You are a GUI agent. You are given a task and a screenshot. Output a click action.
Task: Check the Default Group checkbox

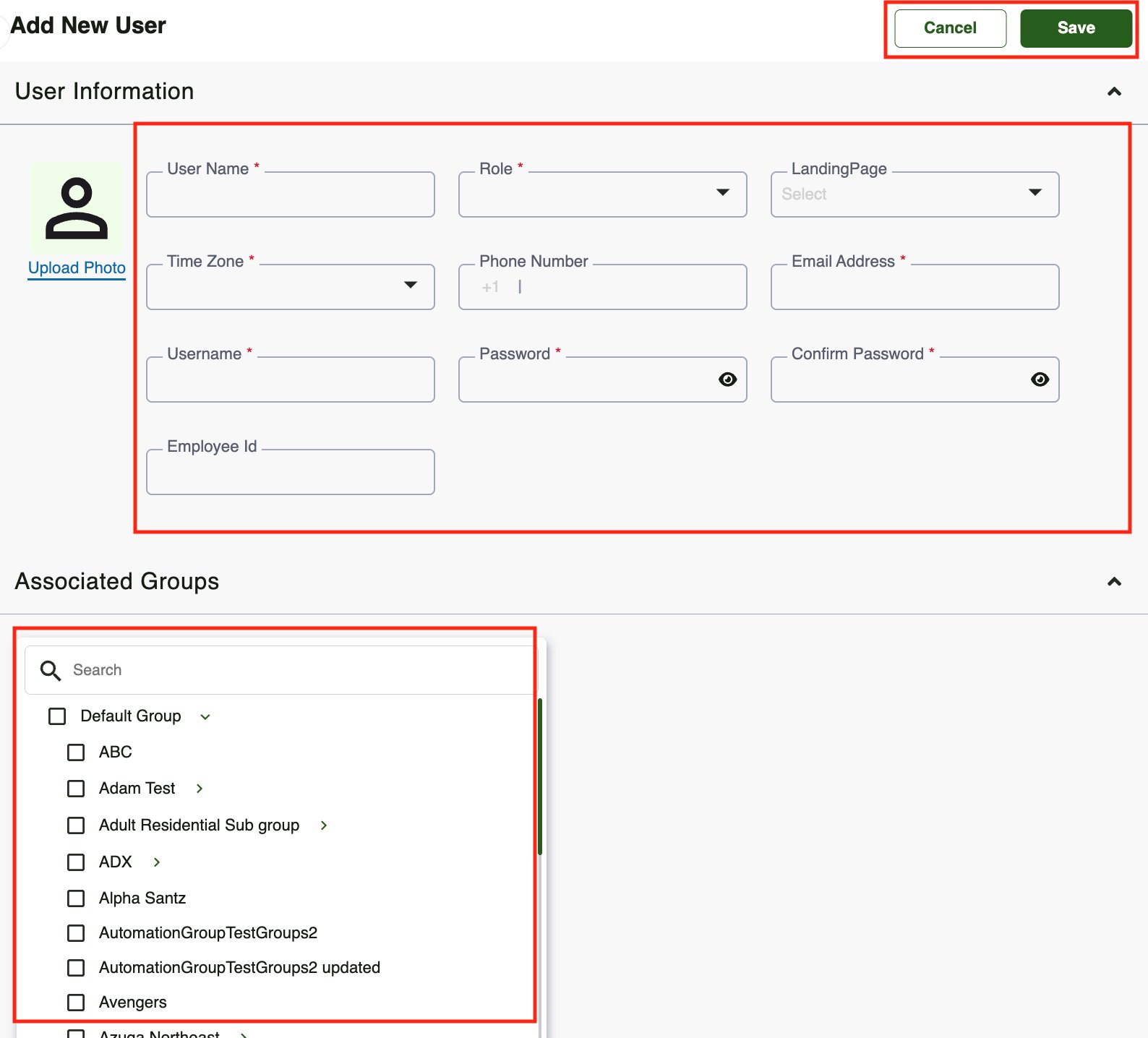pos(57,716)
